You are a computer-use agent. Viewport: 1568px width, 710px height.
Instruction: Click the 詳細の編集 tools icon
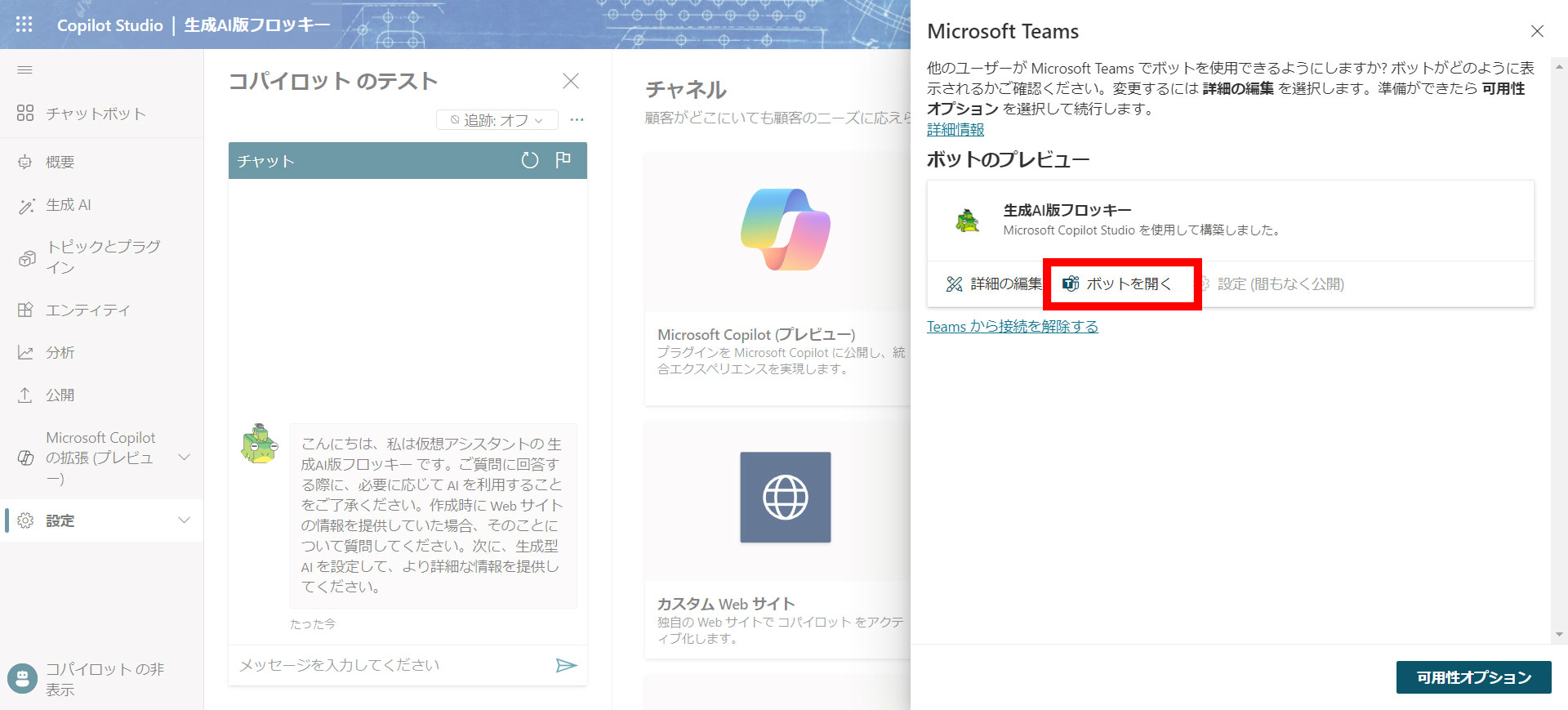pos(954,284)
